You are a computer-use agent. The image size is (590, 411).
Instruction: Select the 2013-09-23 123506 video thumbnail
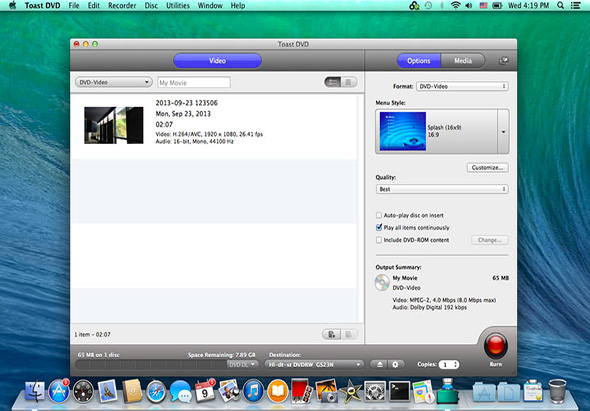click(114, 125)
